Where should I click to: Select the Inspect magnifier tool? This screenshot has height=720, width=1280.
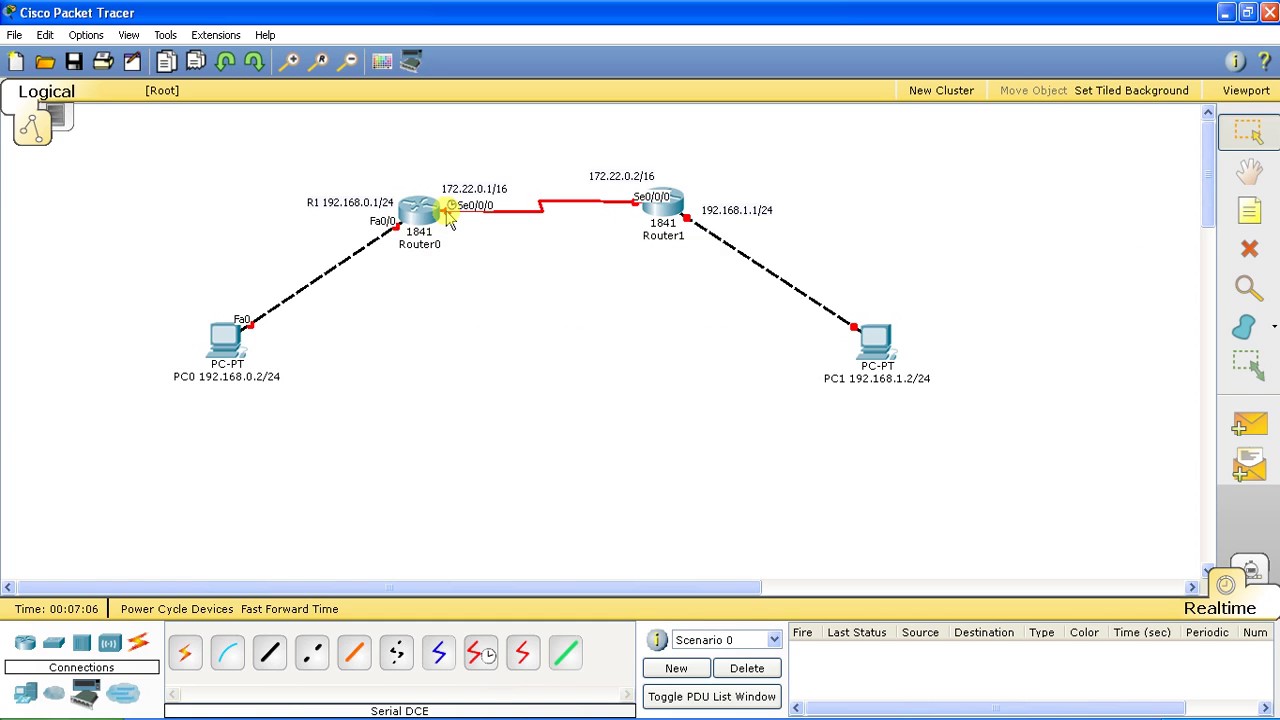pos(1248,288)
